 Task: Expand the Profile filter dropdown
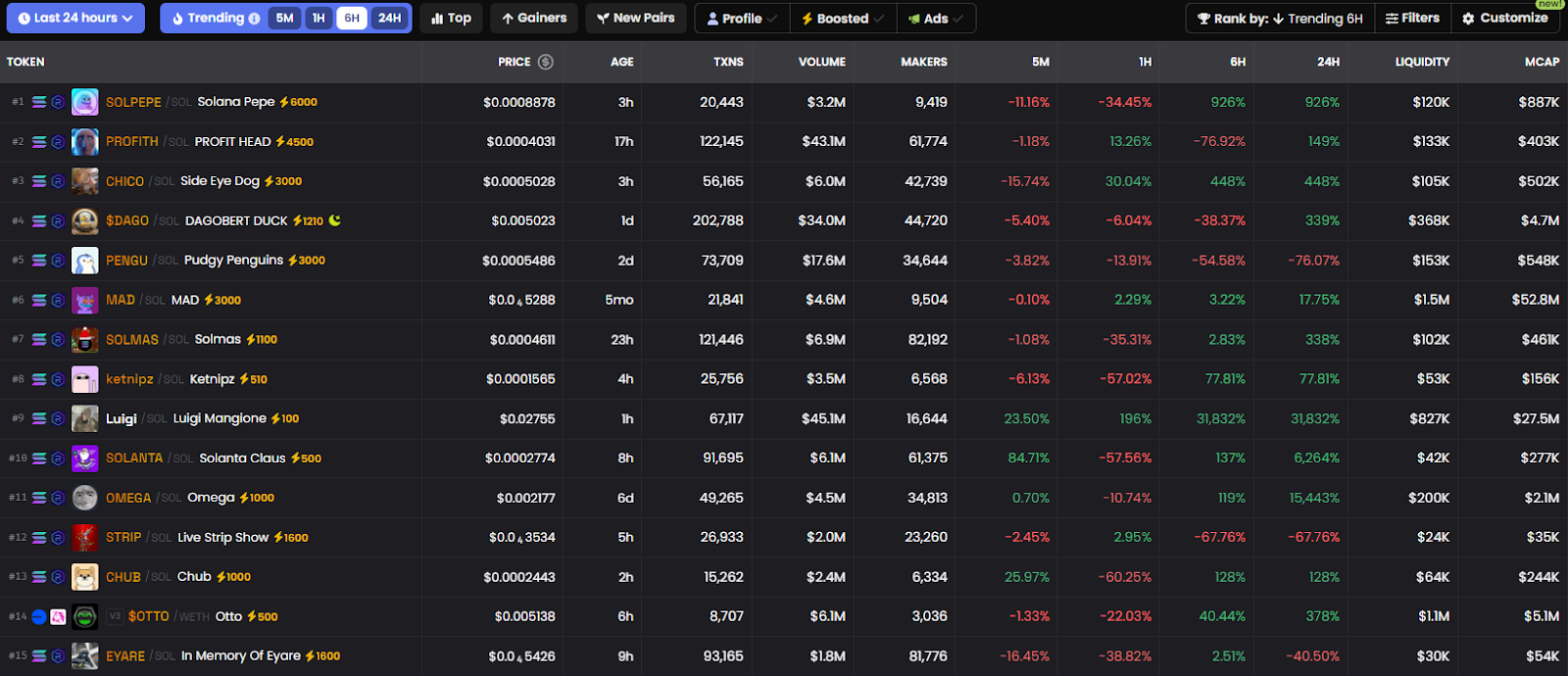coord(742,19)
